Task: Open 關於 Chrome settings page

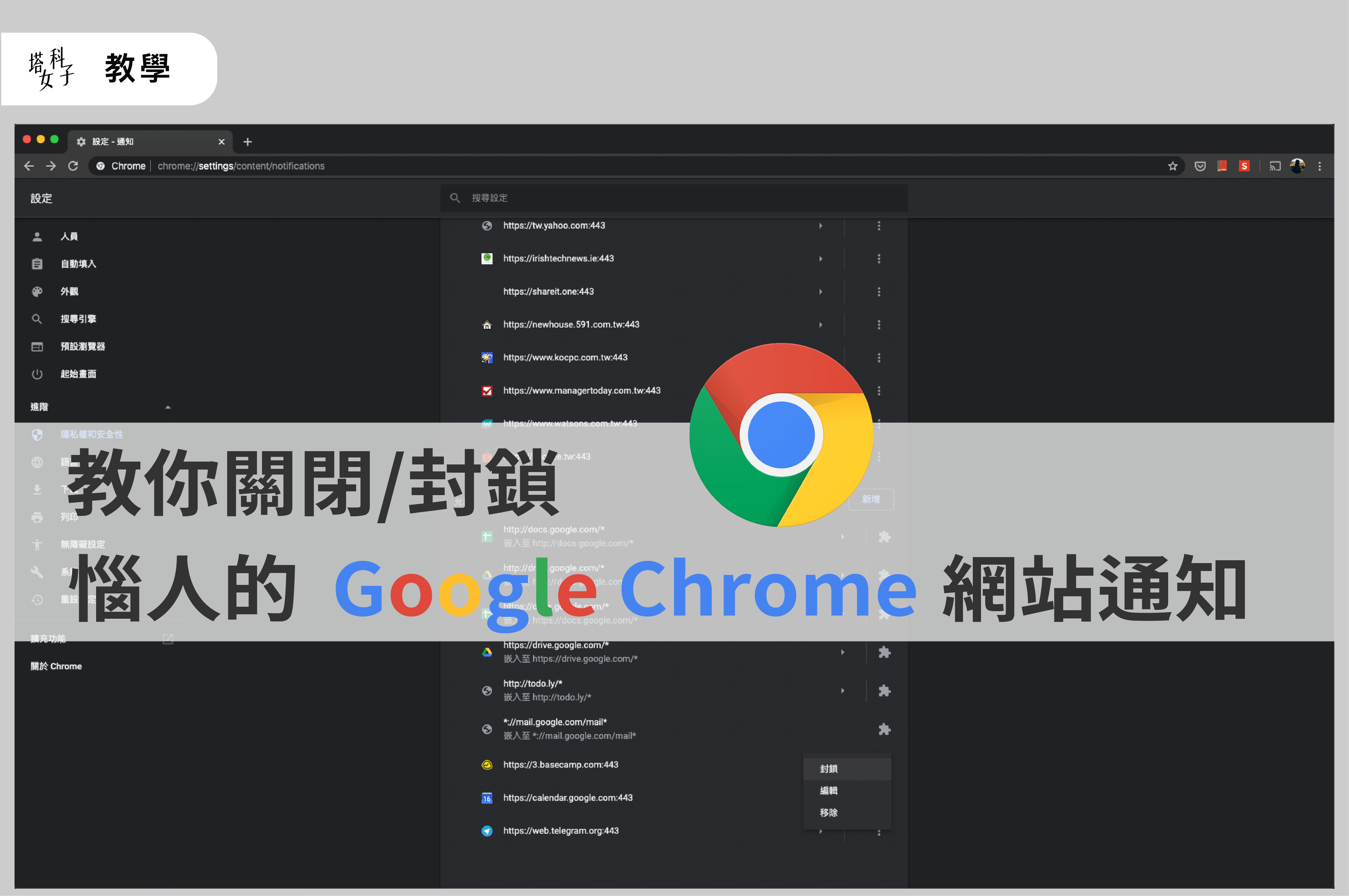Action: 56,666
